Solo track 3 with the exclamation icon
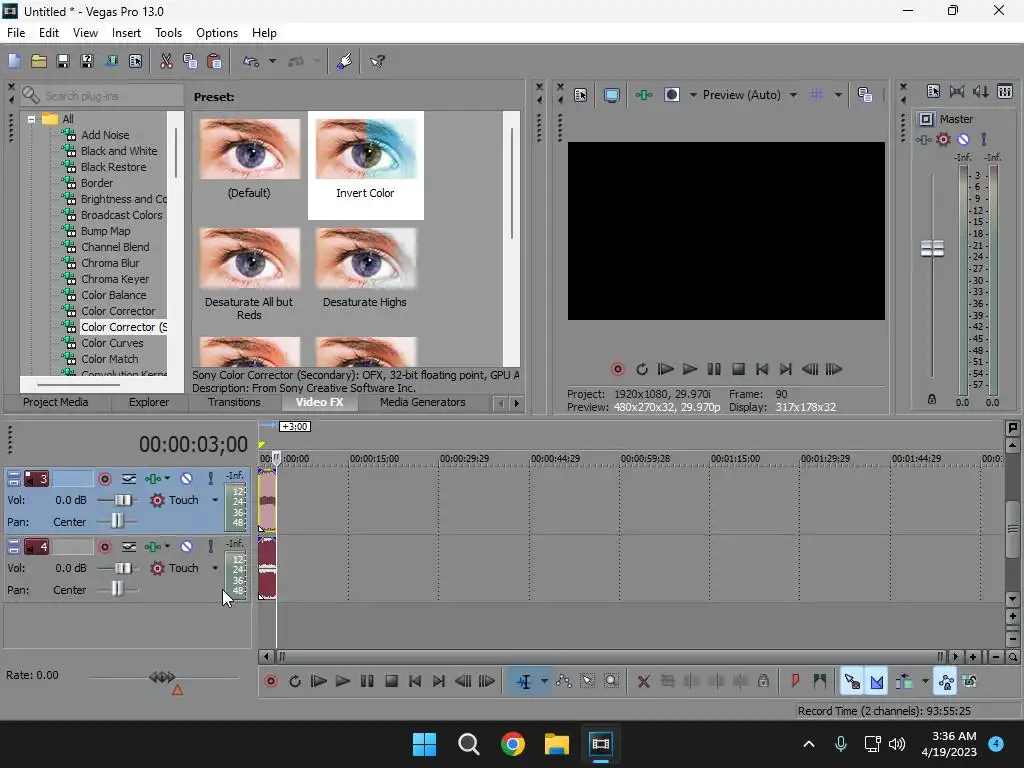Screen dimensions: 1024x768 [211, 479]
